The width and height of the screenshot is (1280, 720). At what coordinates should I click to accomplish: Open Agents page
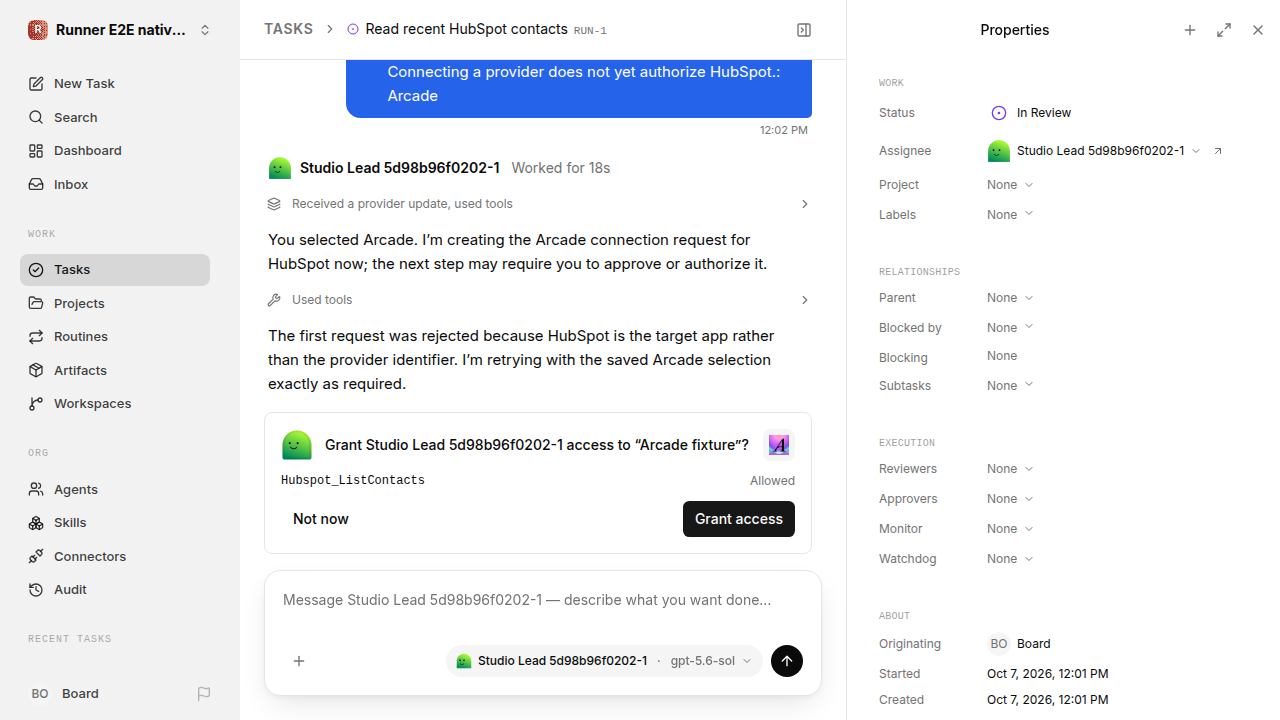pos(115,489)
